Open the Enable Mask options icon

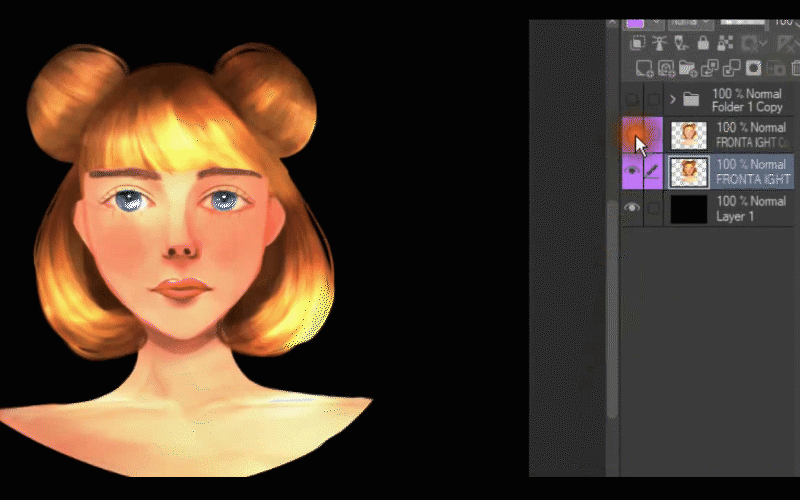753,44
